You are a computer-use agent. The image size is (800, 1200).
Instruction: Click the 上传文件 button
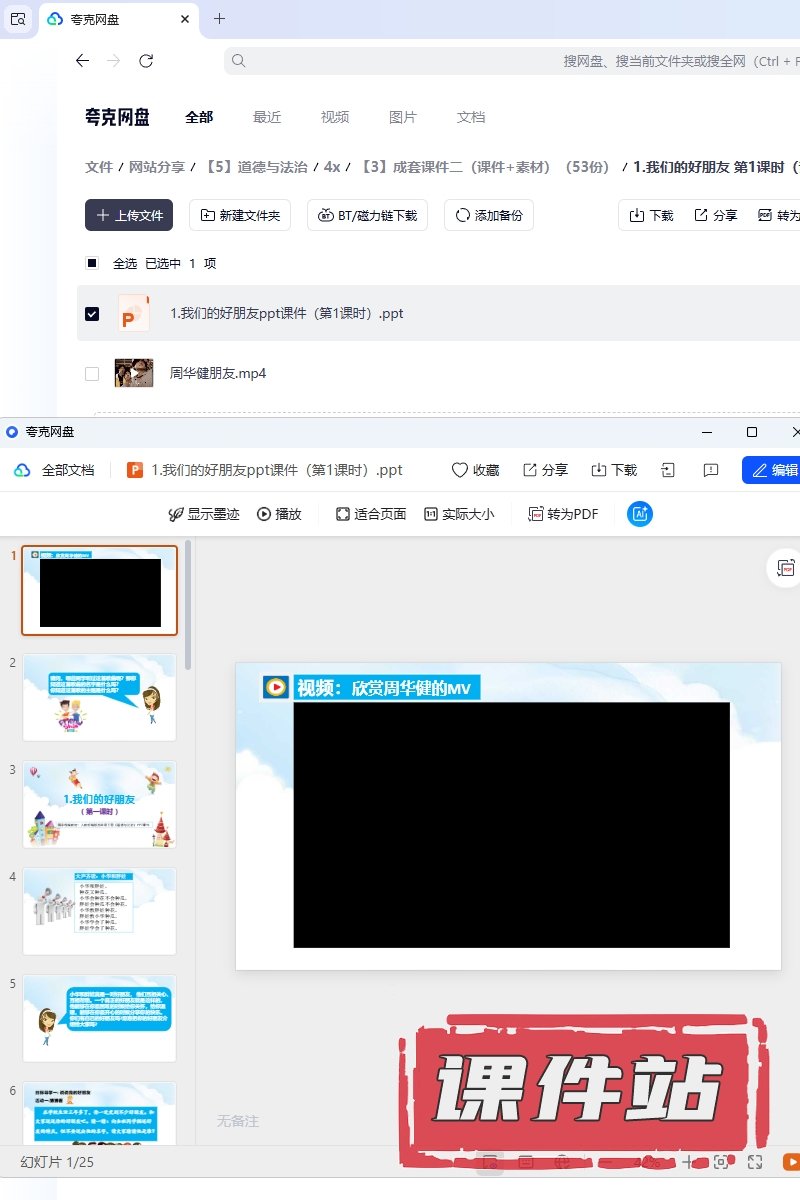pyautogui.click(x=129, y=215)
